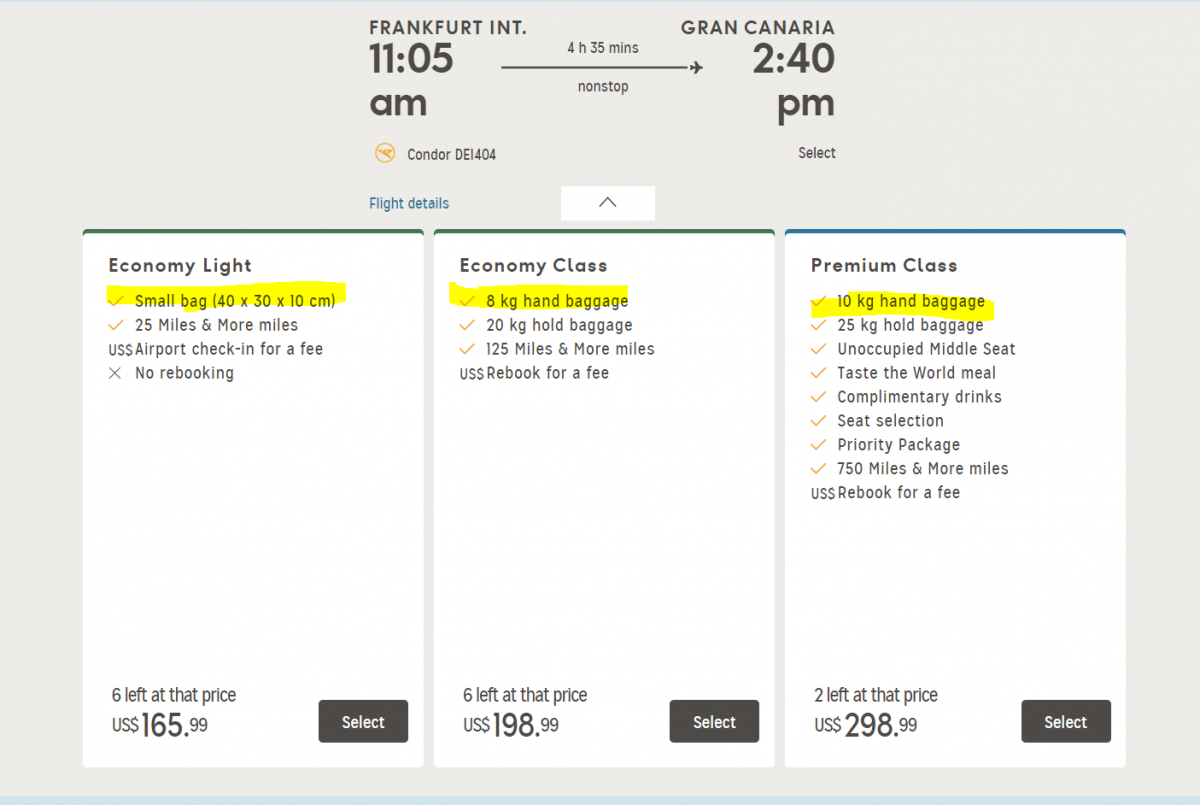Click the Condor airline logo icon
The width and height of the screenshot is (1200, 805).
pyautogui.click(x=385, y=153)
